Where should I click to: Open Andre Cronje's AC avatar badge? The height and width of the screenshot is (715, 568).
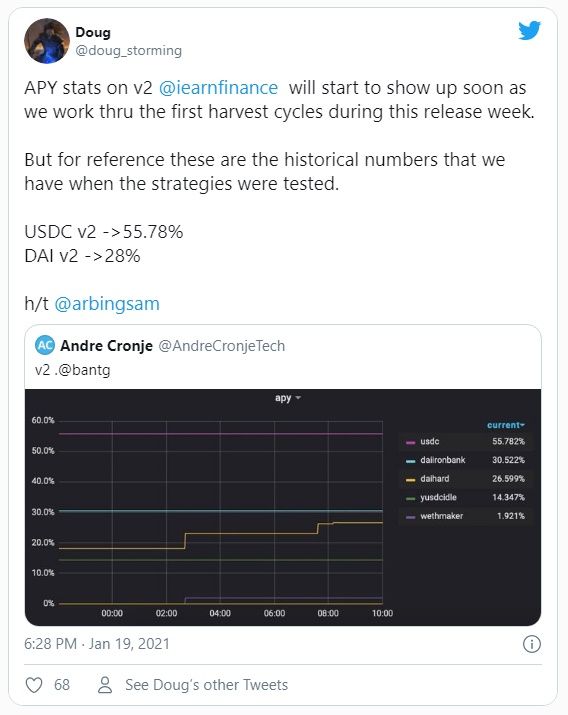click(45, 346)
